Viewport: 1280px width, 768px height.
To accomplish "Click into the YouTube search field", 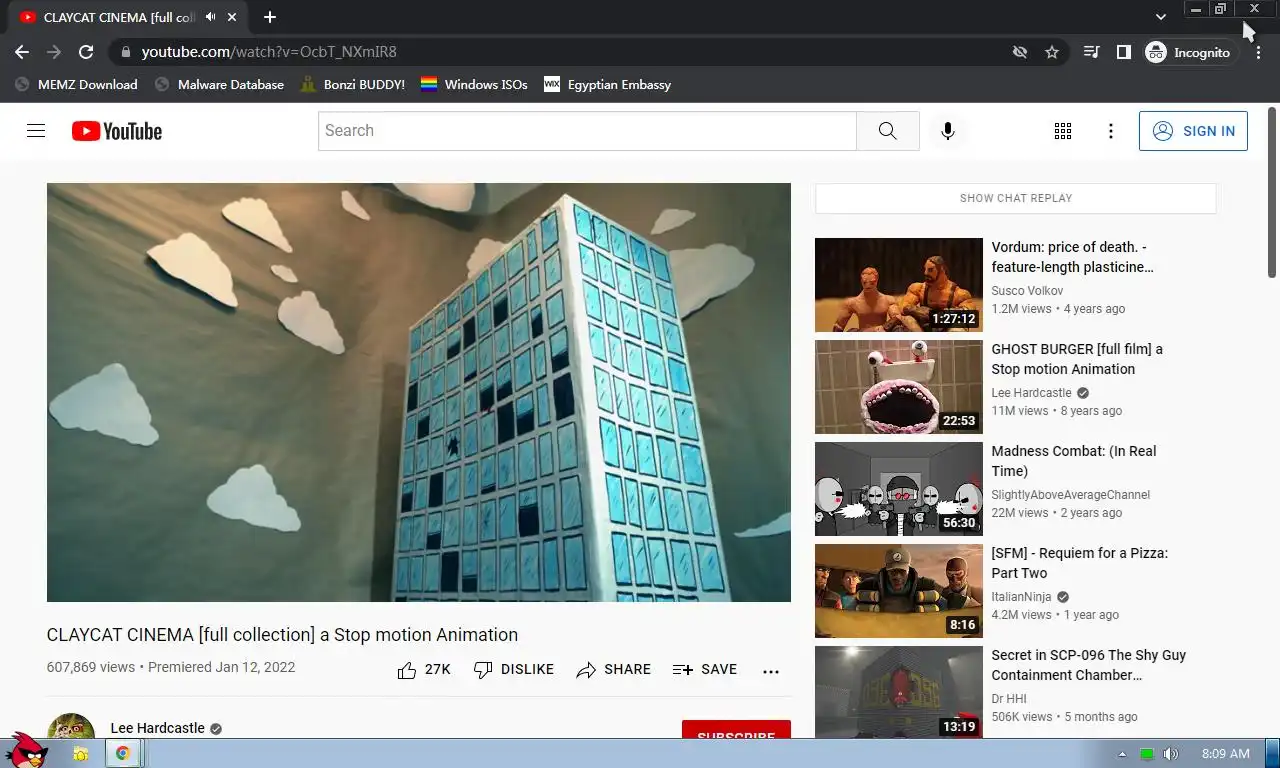I will (588, 131).
